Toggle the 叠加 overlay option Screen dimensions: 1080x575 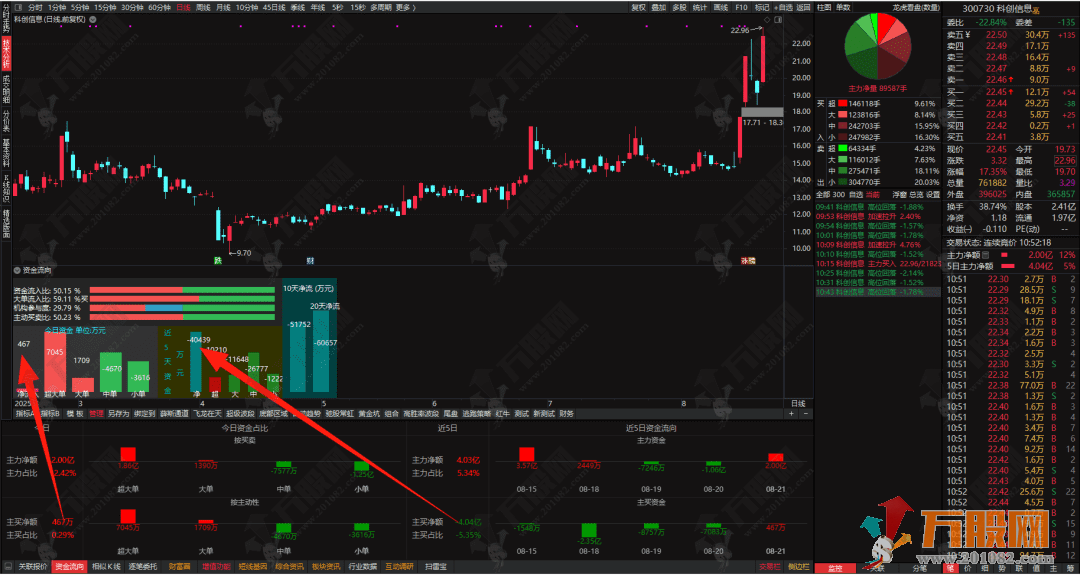[x=658, y=7]
